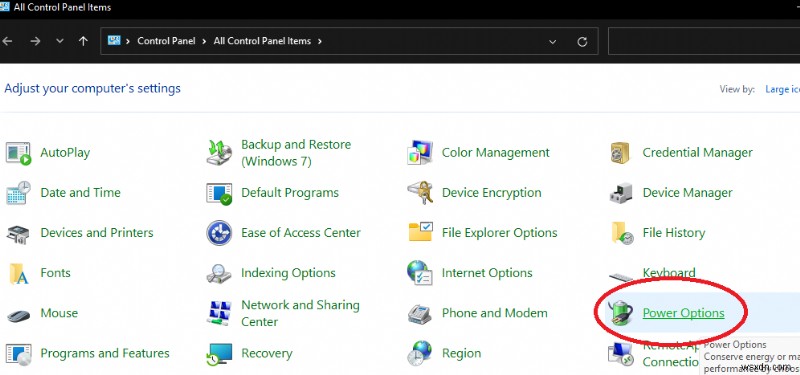Open the File Explorer Options folder icon
800x375 pixels.
click(421, 232)
